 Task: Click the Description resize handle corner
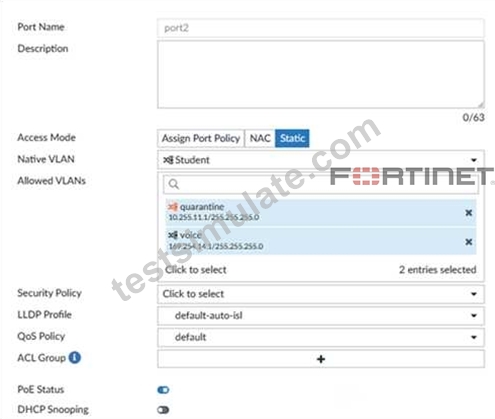[x=481, y=105]
